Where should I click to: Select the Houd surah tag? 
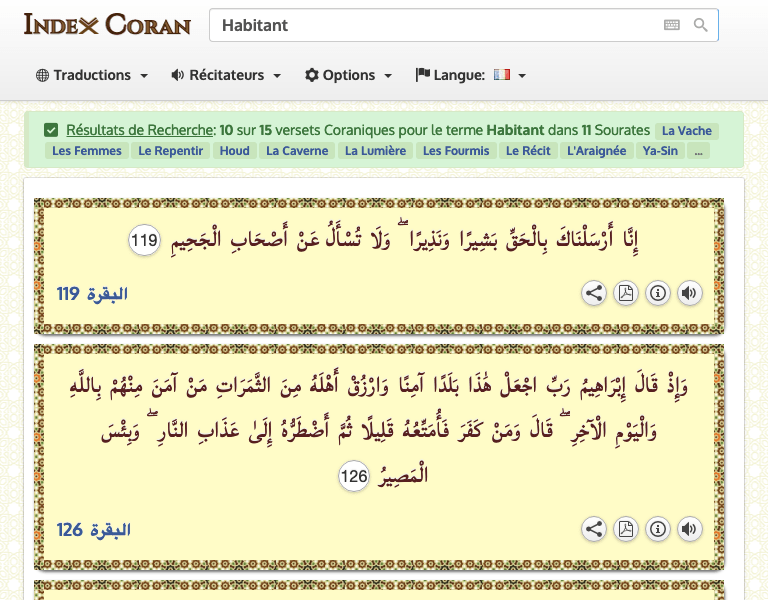point(234,151)
